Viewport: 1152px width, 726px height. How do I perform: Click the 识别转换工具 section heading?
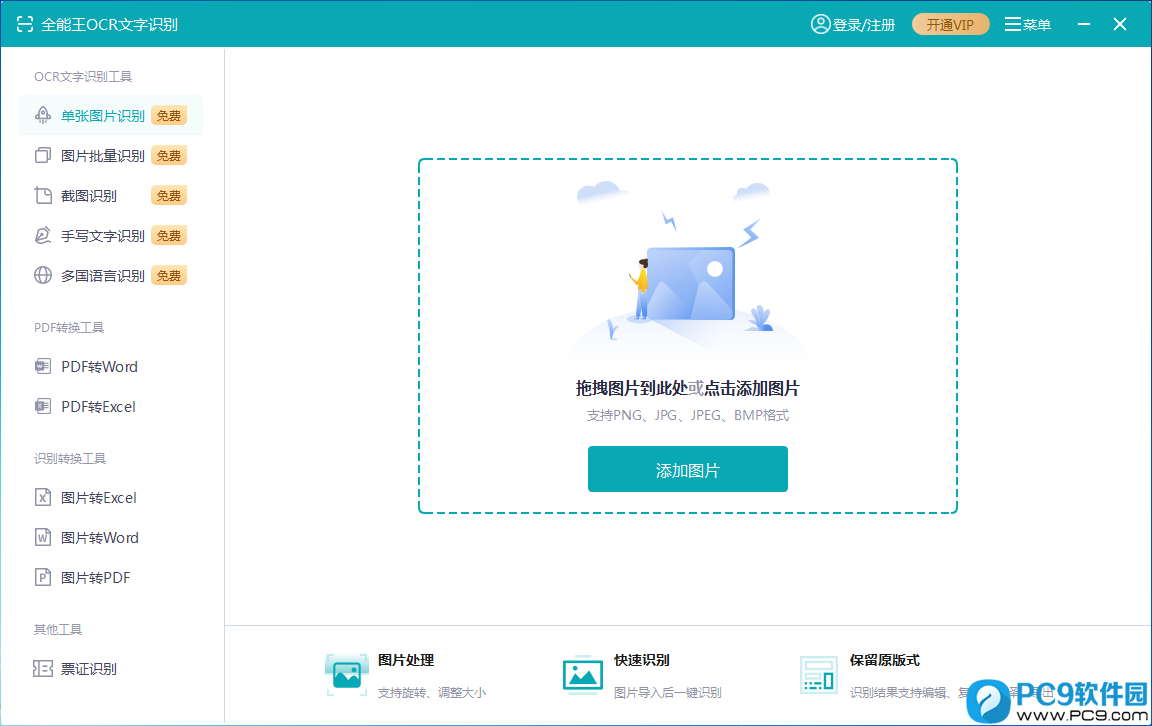70,459
